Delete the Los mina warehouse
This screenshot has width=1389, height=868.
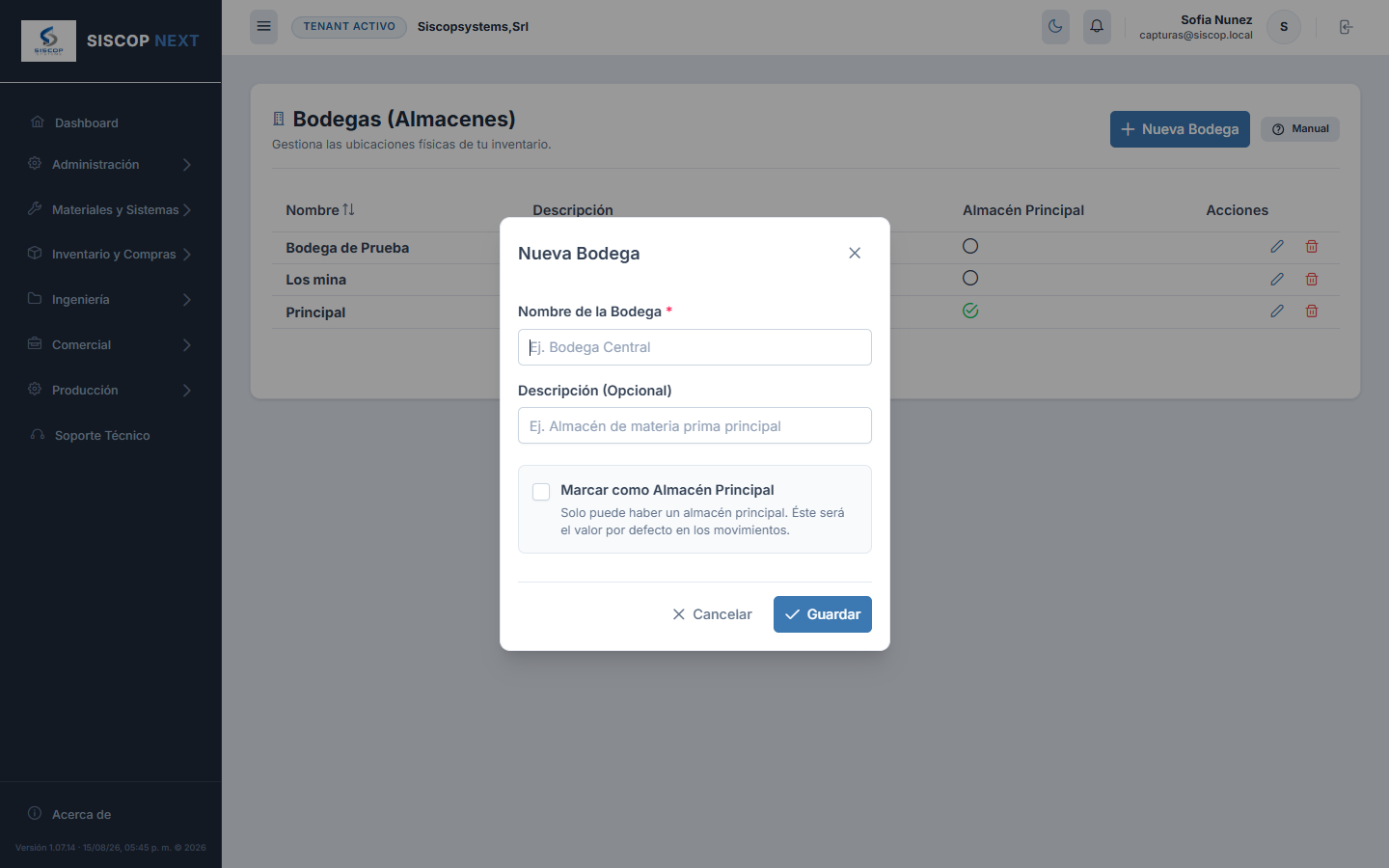pos(1312,280)
